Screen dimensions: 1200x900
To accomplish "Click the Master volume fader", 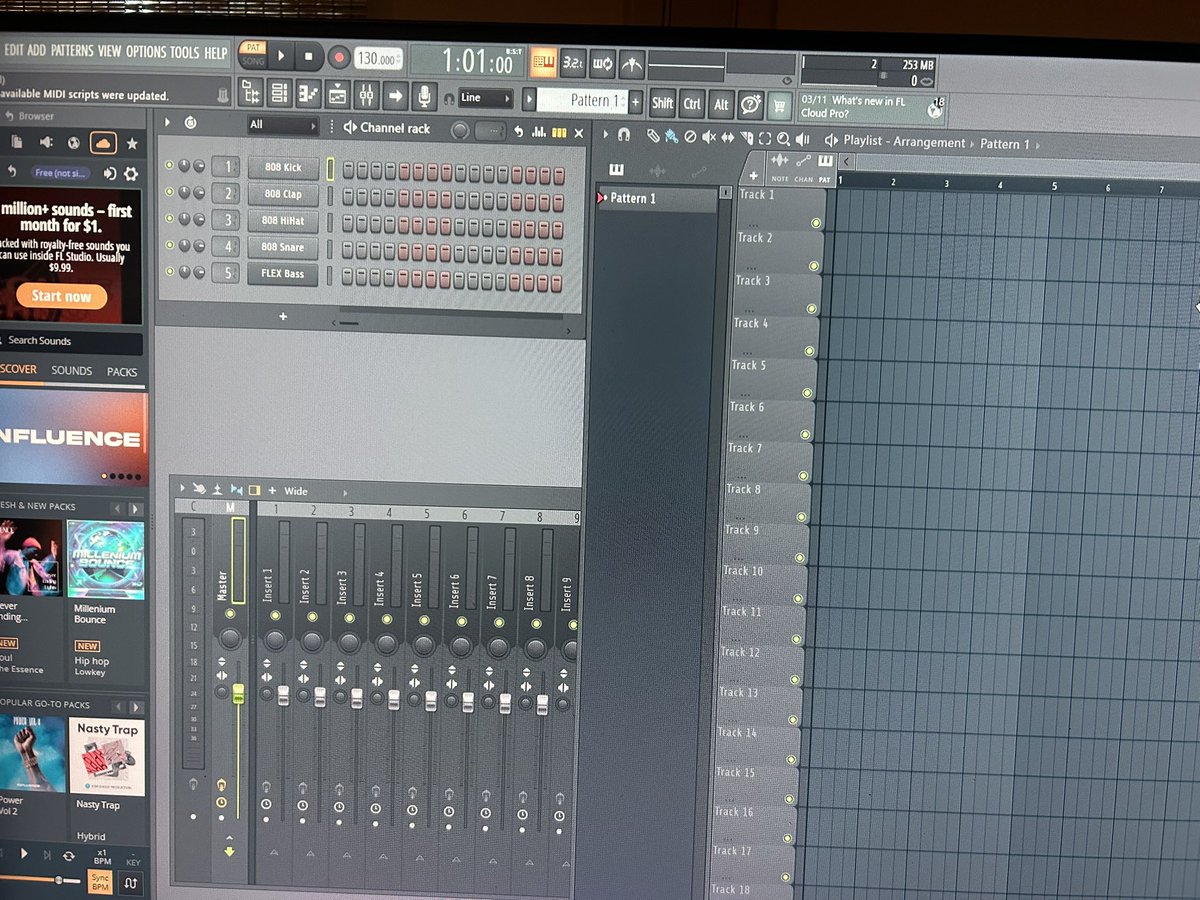I will click(238, 694).
